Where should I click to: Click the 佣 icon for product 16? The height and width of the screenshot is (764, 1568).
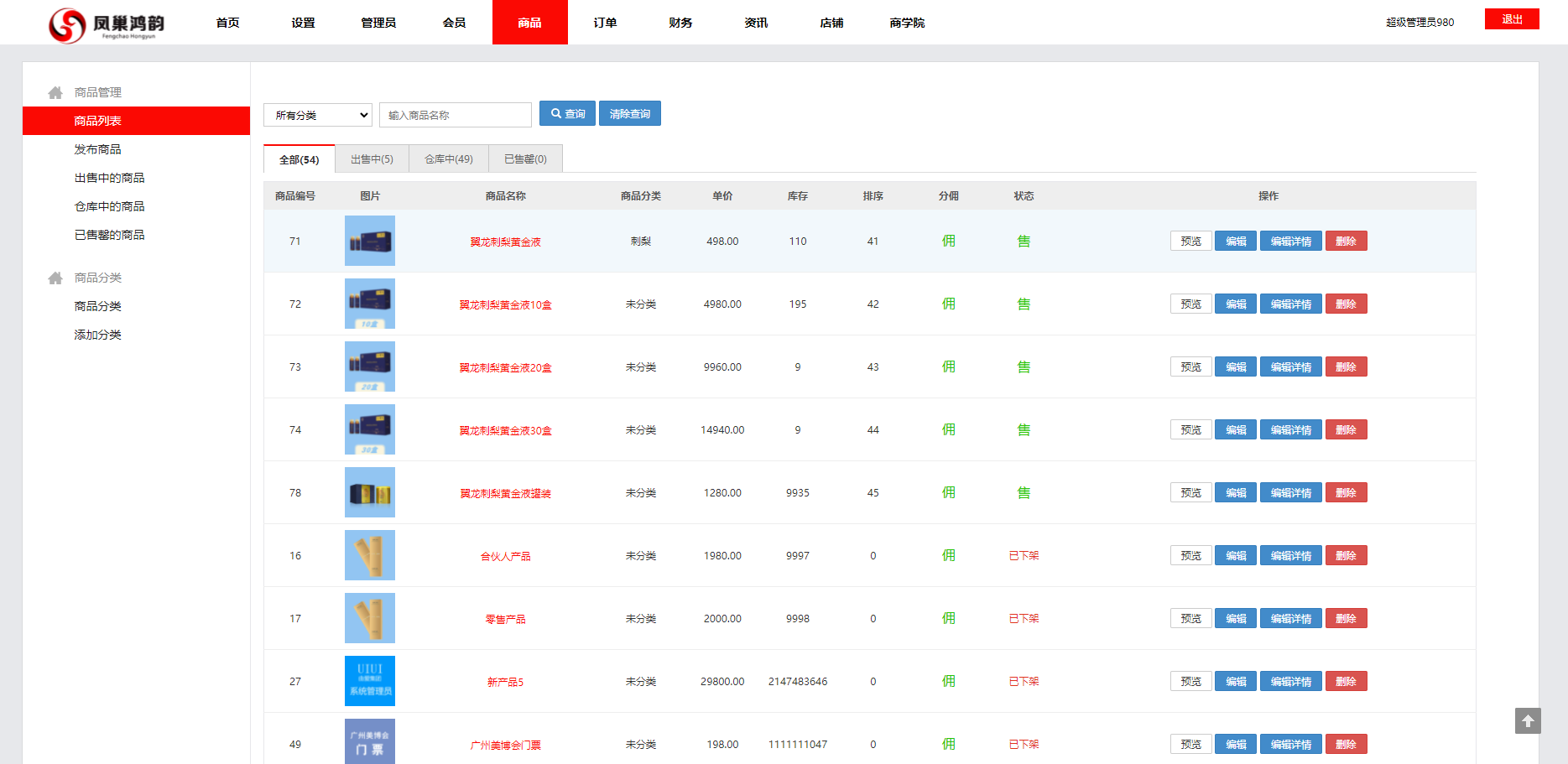[x=949, y=555]
